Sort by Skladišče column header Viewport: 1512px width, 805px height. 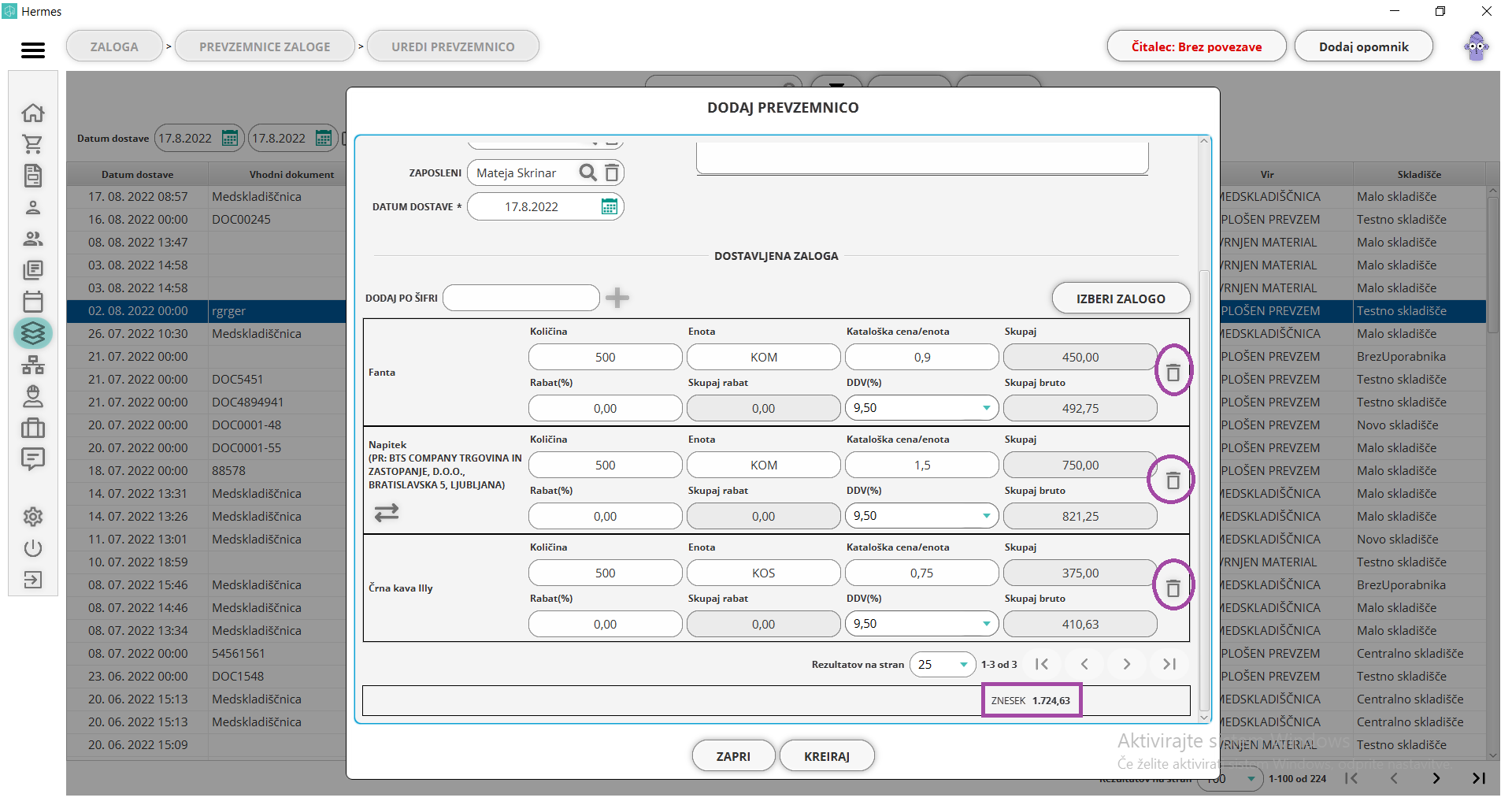(x=1419, y=174)
